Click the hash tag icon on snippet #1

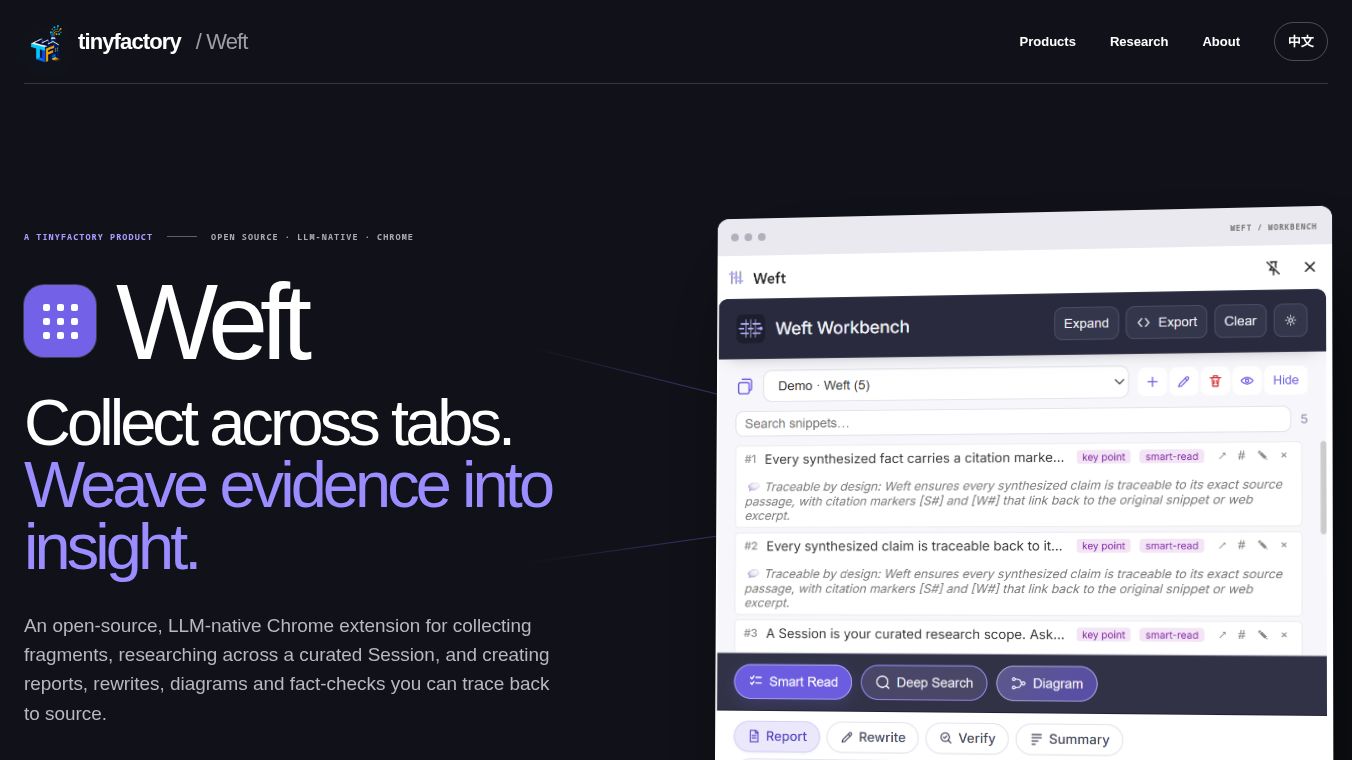click(x=1241, y=455)
